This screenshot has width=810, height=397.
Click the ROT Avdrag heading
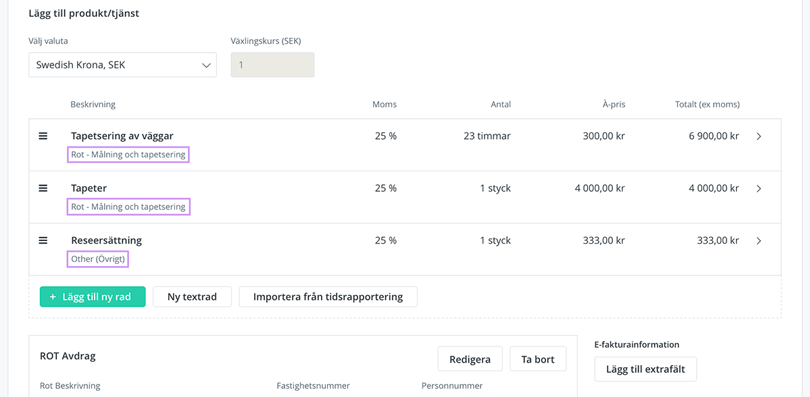point(68,356)
